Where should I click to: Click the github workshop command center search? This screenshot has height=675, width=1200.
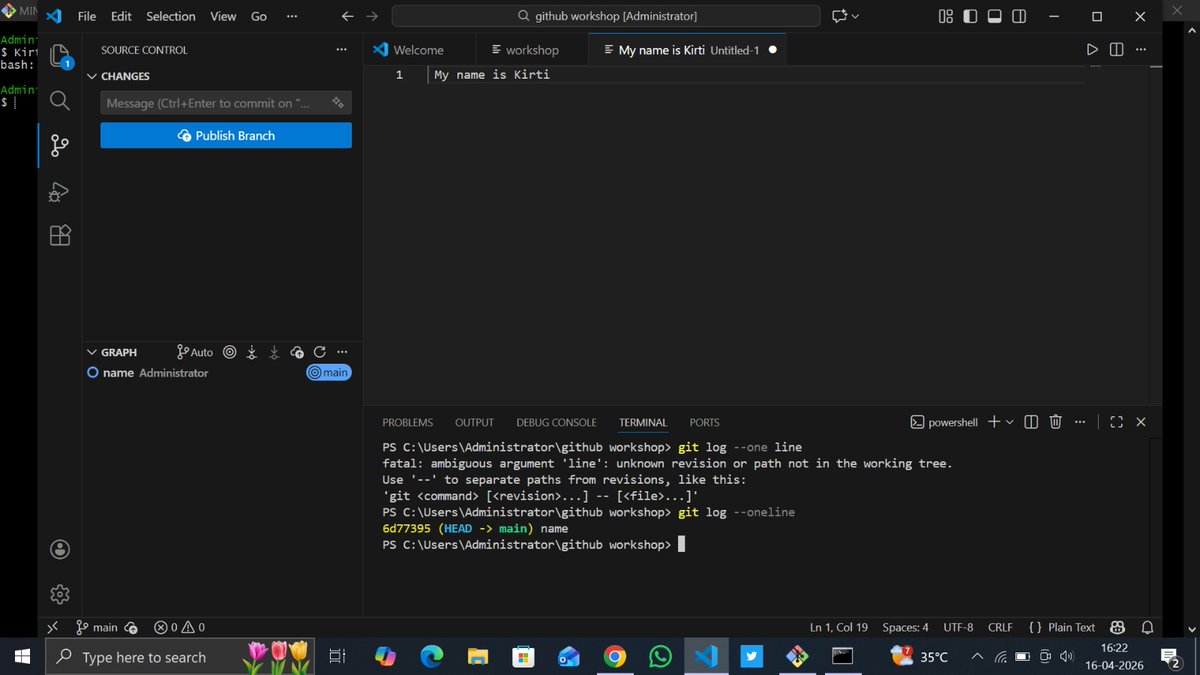(x=606, y=16)
